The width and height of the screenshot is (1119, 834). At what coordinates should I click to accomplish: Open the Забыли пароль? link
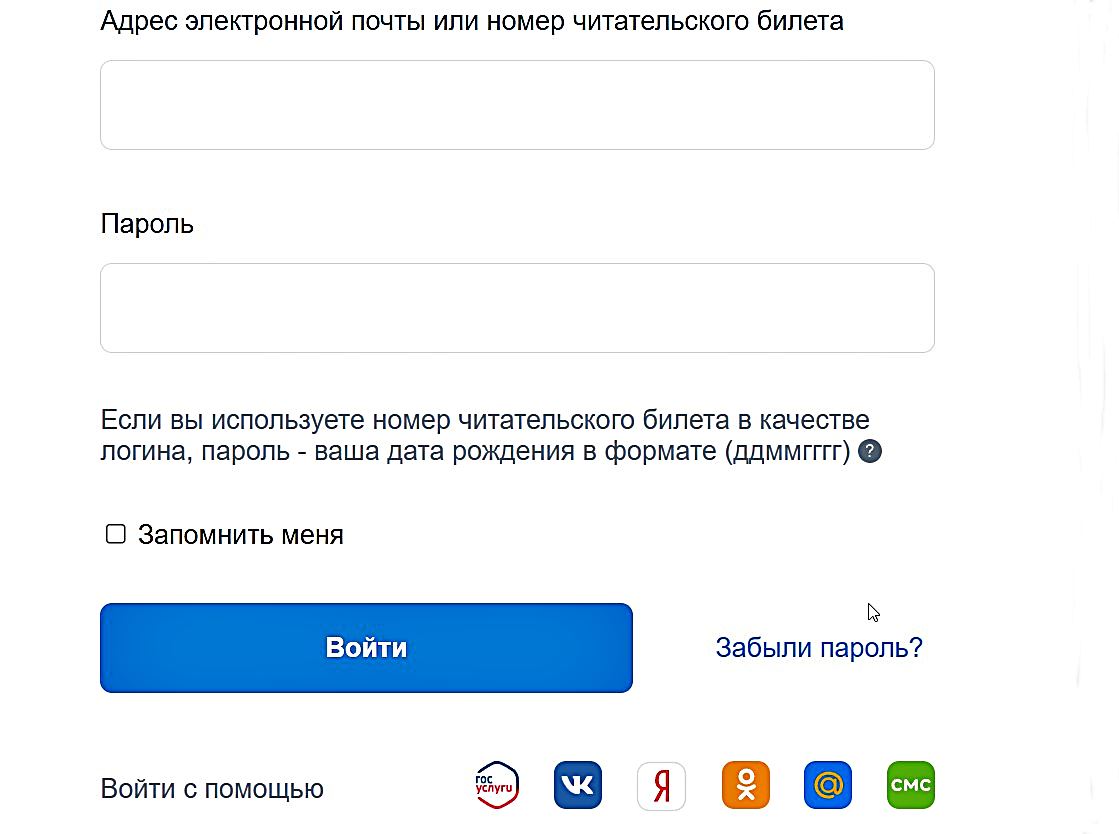tap(819, 648)
